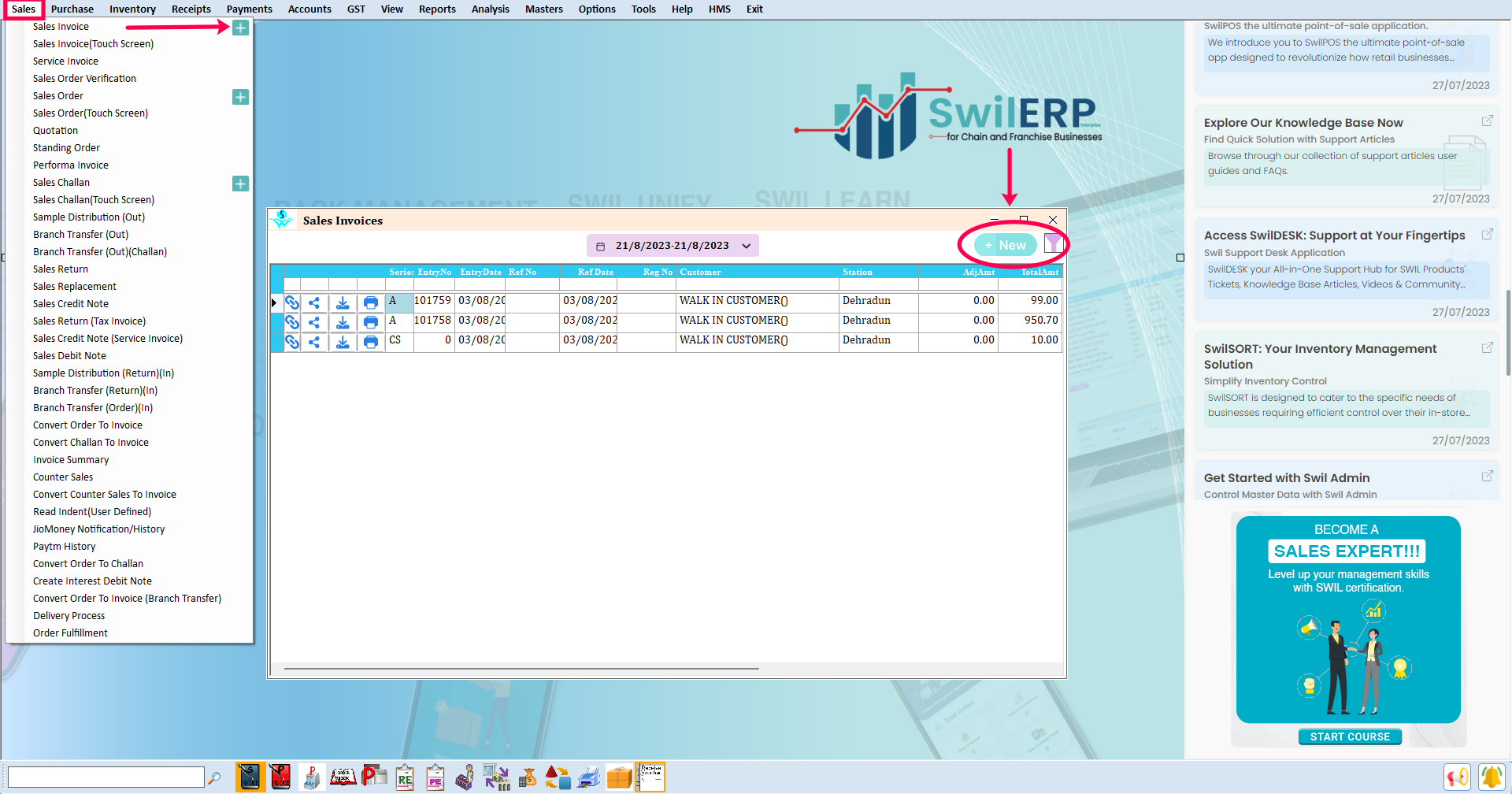Open the filter funnel in Sales Invoices

click(1054, 244)
